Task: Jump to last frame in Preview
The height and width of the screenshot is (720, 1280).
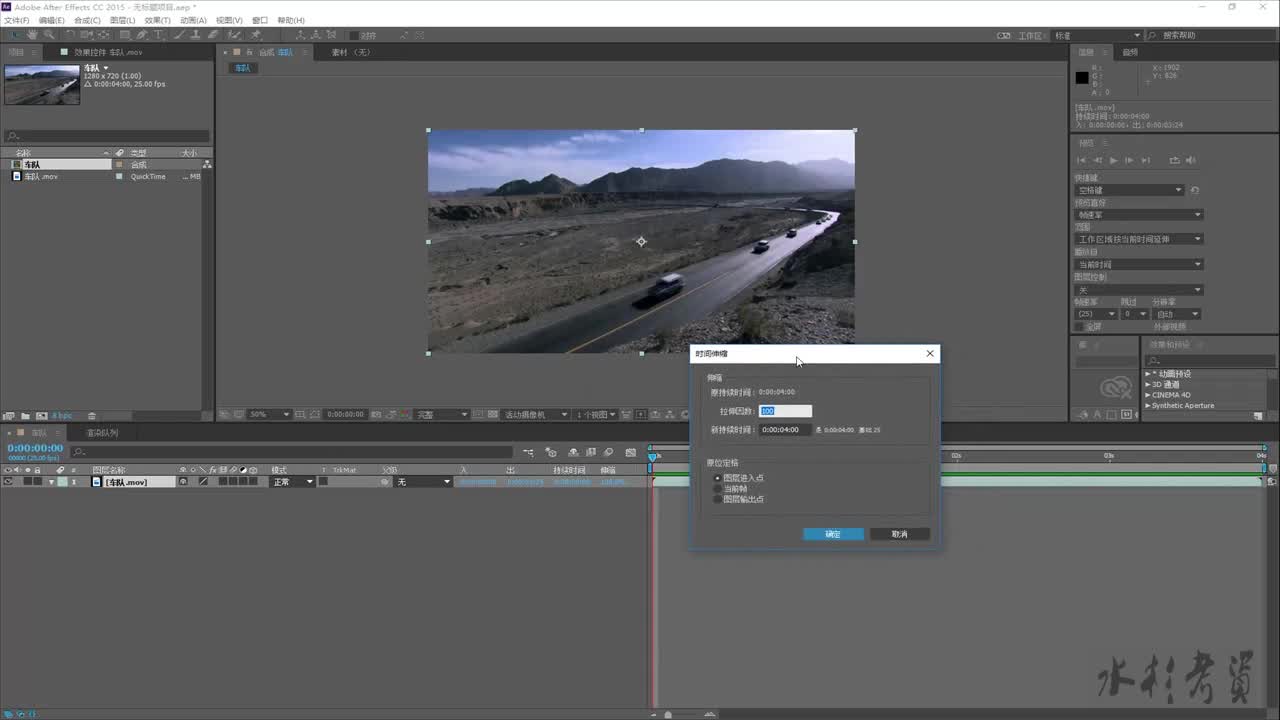Action: [x=1145, y=160]
